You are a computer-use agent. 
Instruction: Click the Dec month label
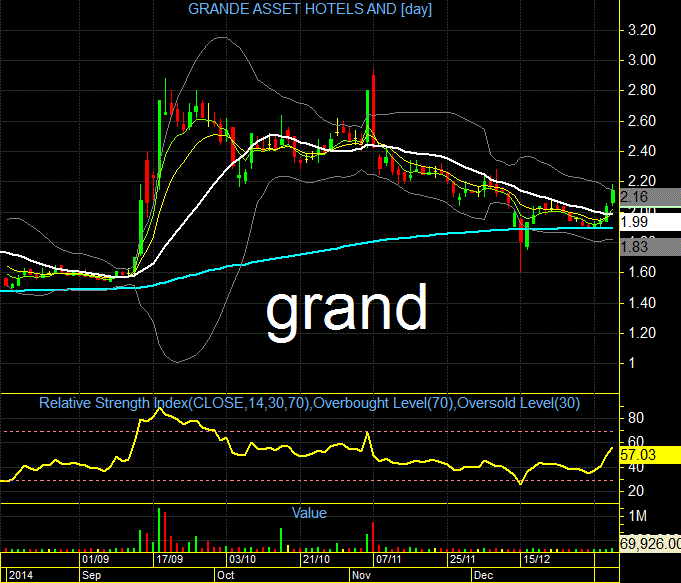click(x=483, y=575)
